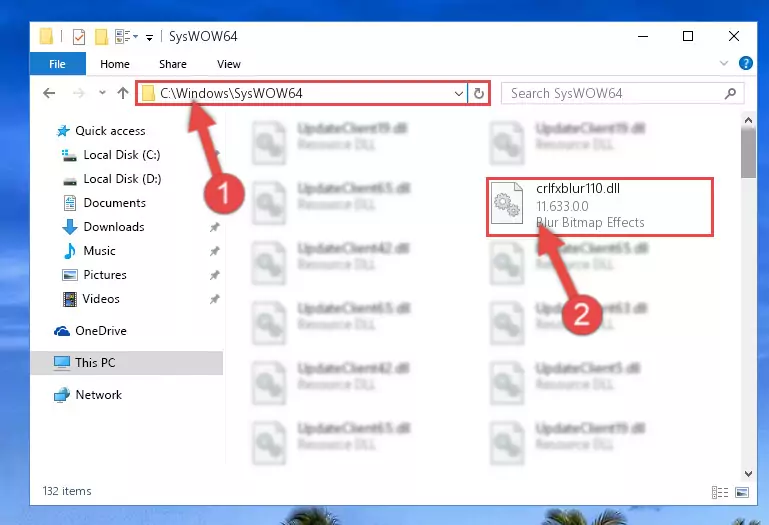769x525 pixels.
Task: Click the New folder quick access icon
Action: (x=101, y=37)
